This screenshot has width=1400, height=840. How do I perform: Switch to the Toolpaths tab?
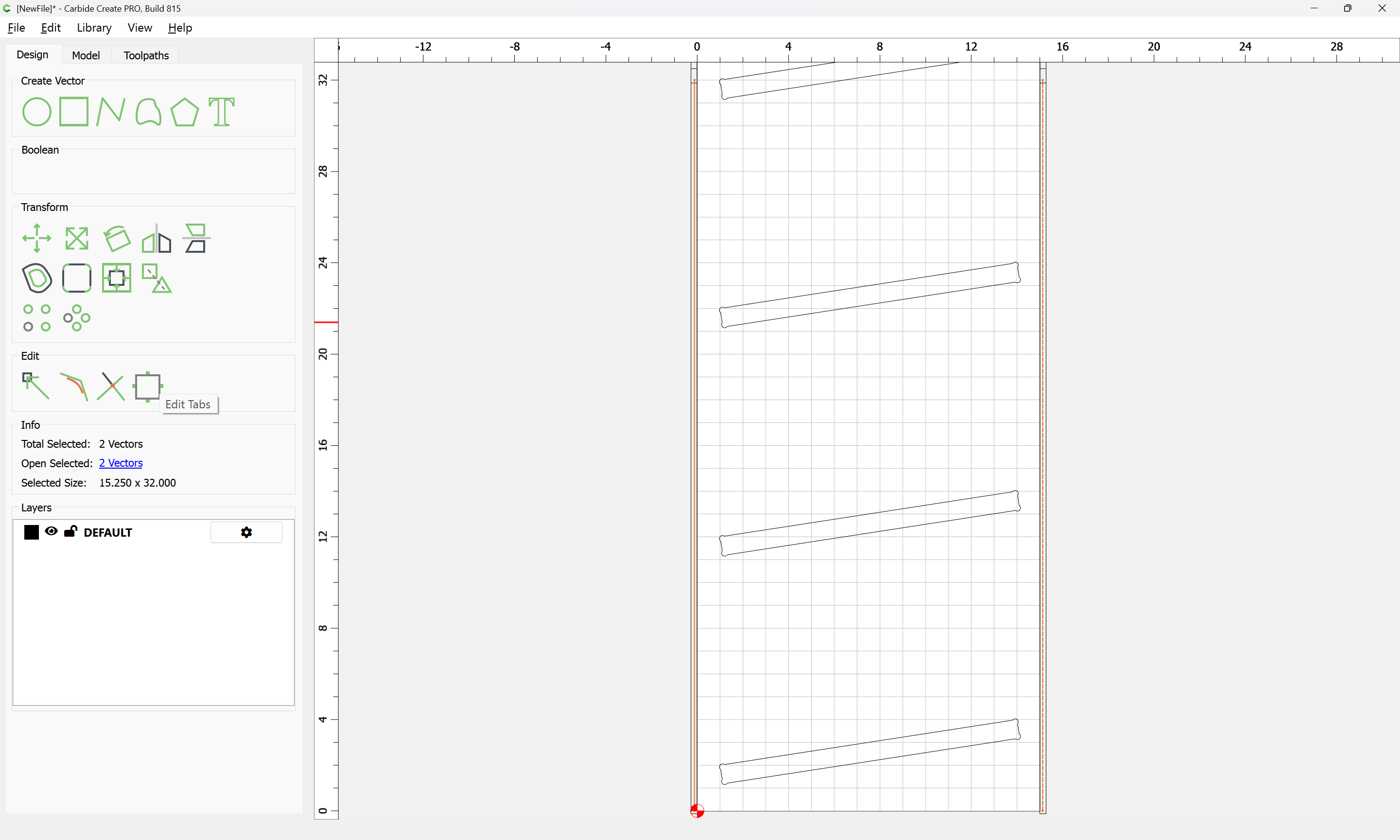(146, 55)
